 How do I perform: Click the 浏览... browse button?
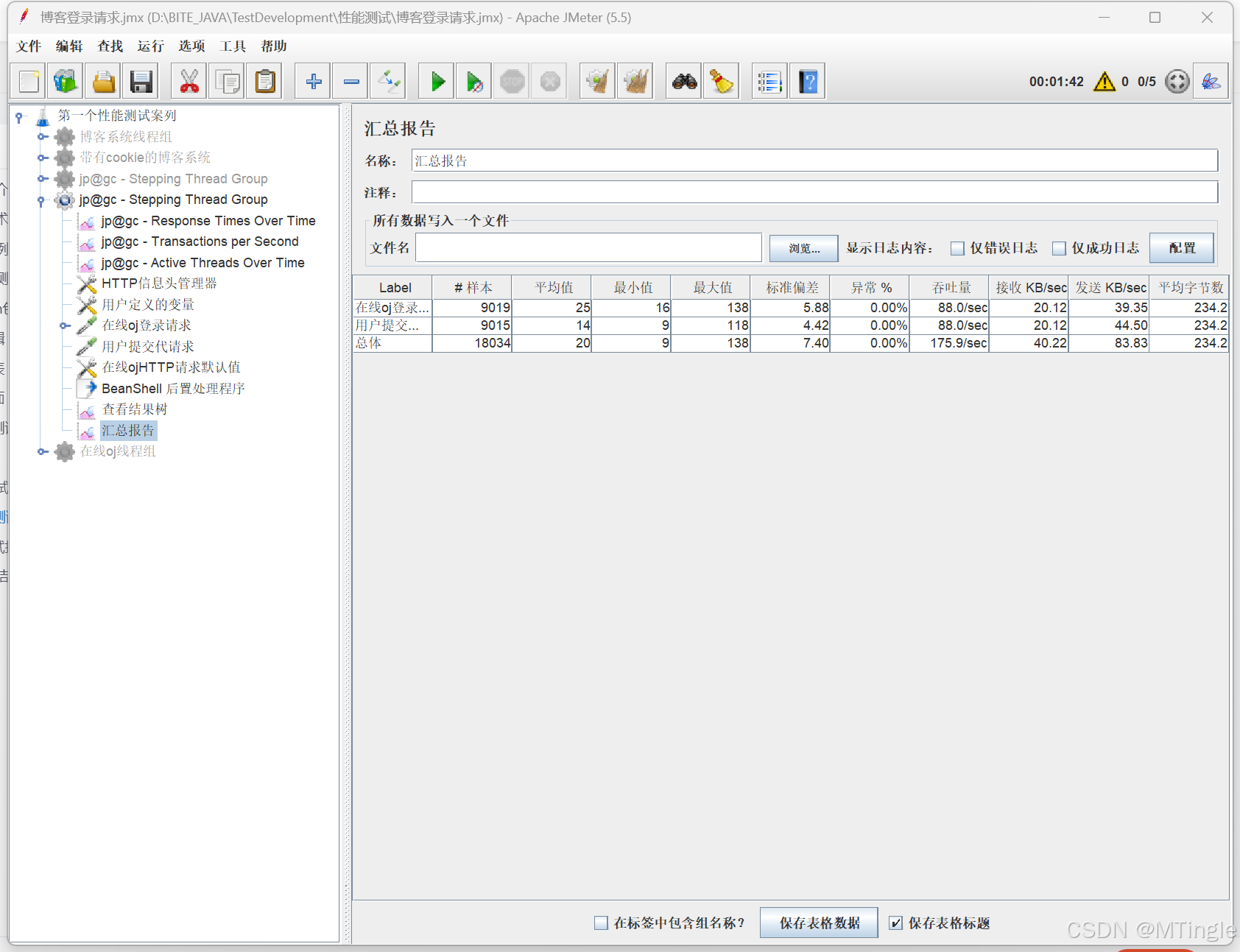click(804, 248)
